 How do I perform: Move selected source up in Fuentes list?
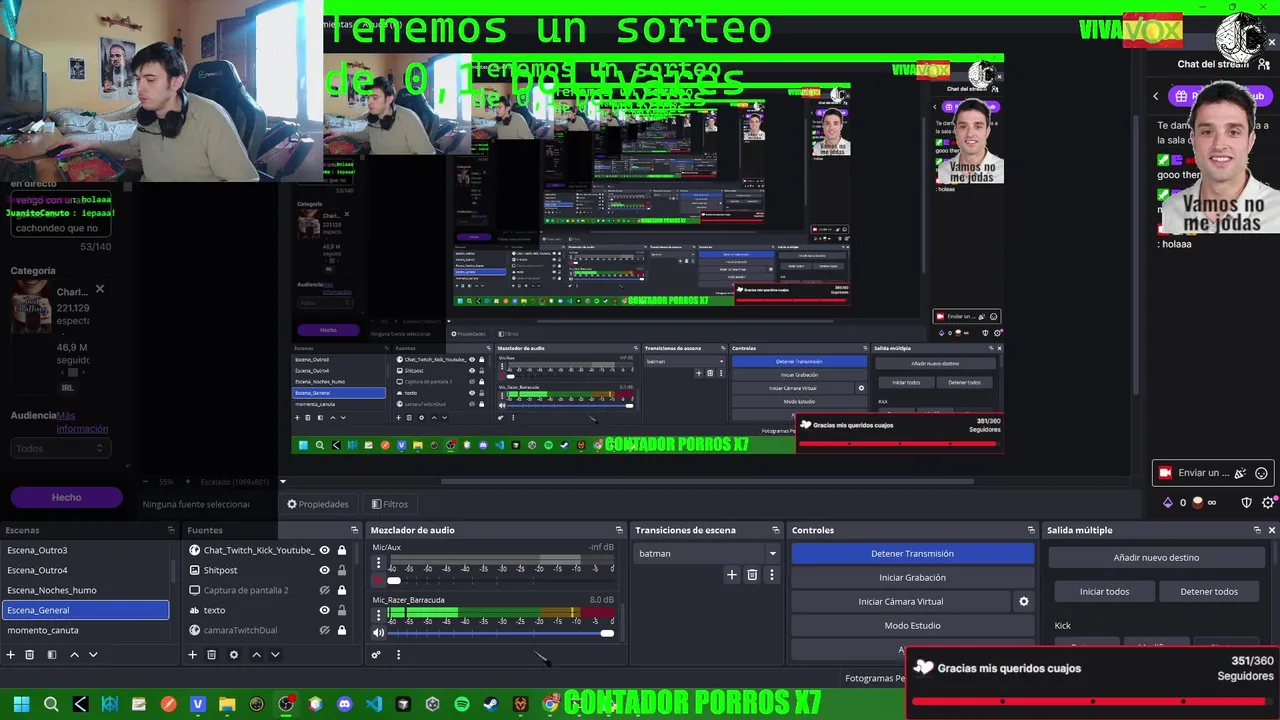256,655
